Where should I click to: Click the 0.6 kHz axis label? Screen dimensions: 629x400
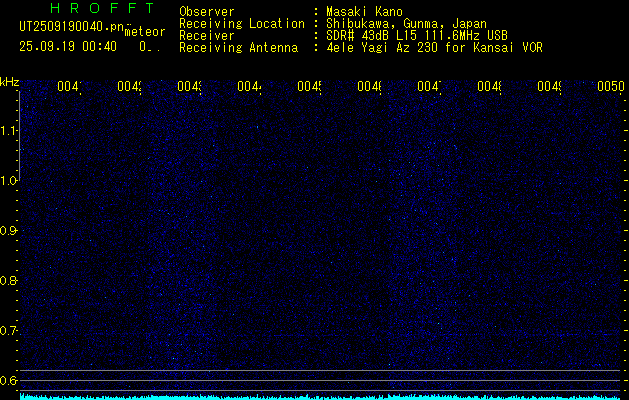[8, 380]
